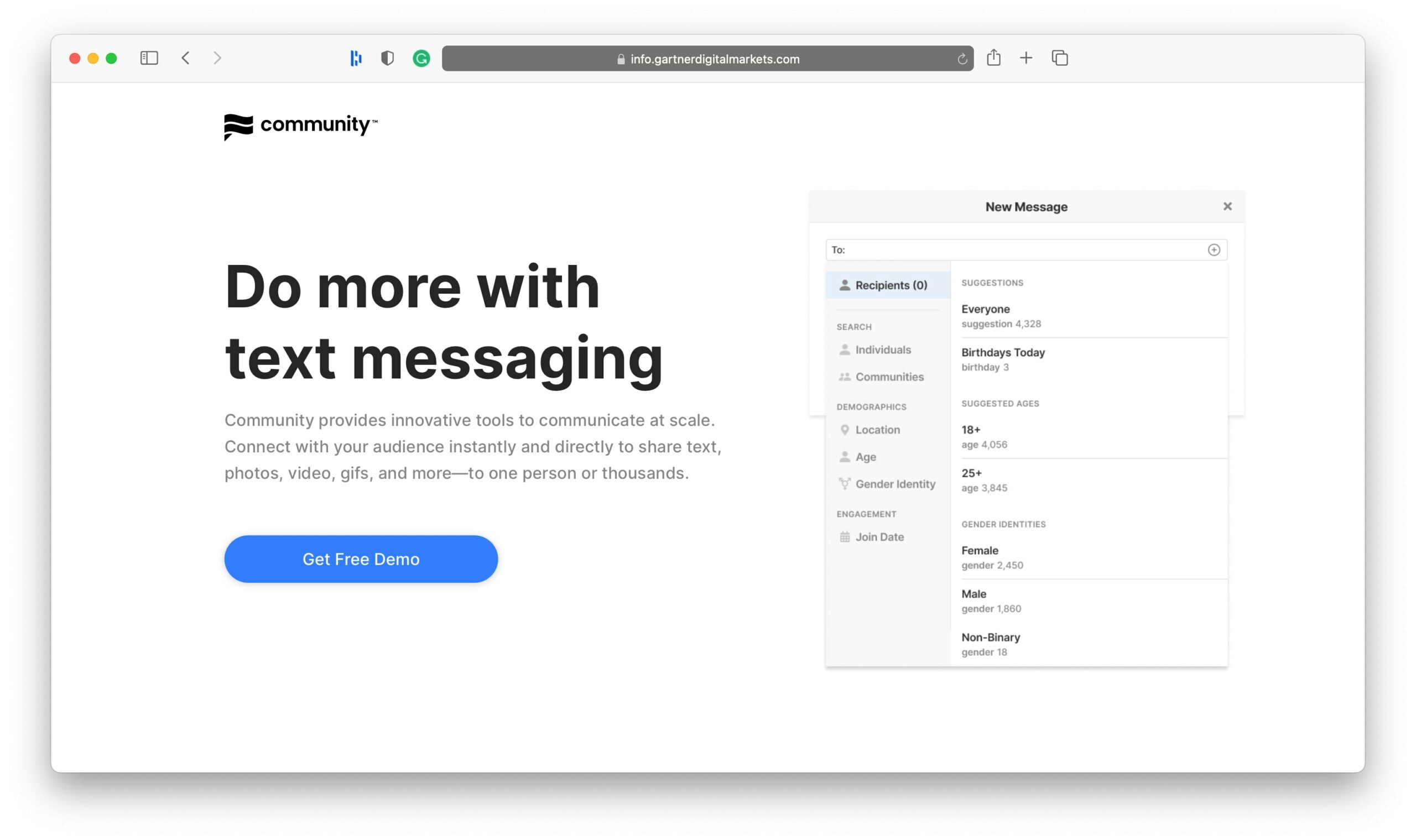Click the Join Date engagement icon
This screenshot has width=1416, height=840.
[x=844, y=537]
